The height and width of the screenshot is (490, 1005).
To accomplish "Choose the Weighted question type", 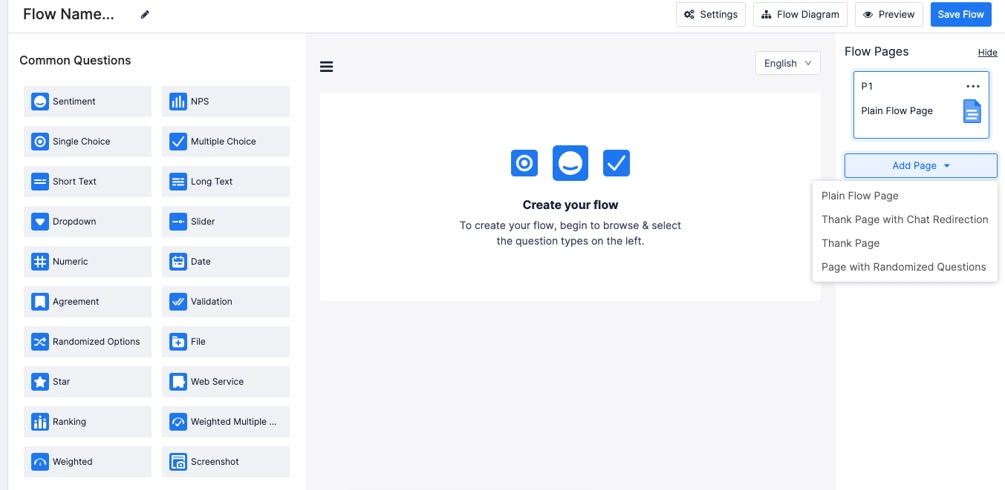I will (x=88, y=462).
